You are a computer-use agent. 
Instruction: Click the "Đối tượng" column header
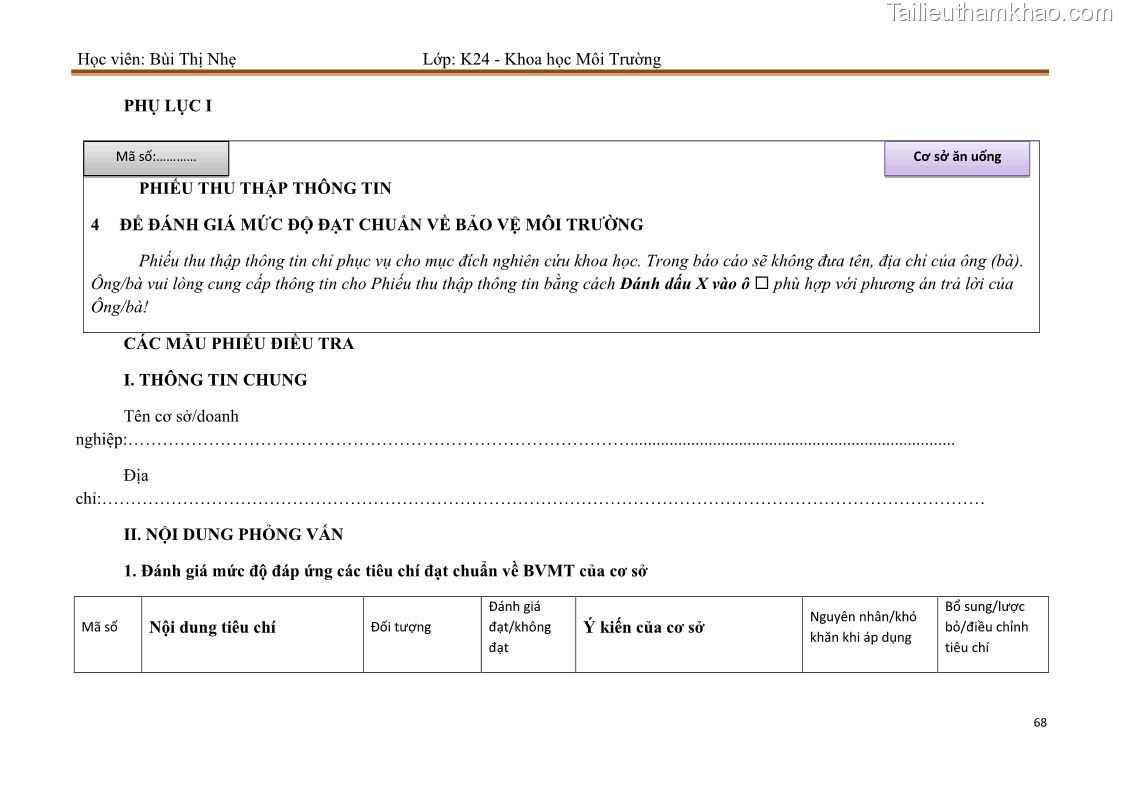click(x=400, y=627)
